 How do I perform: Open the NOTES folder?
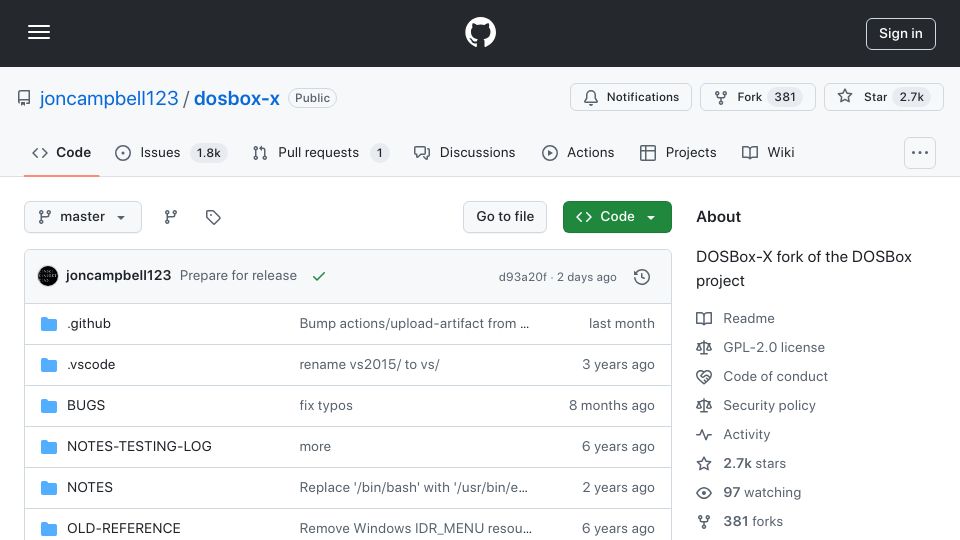click(89, 487)
